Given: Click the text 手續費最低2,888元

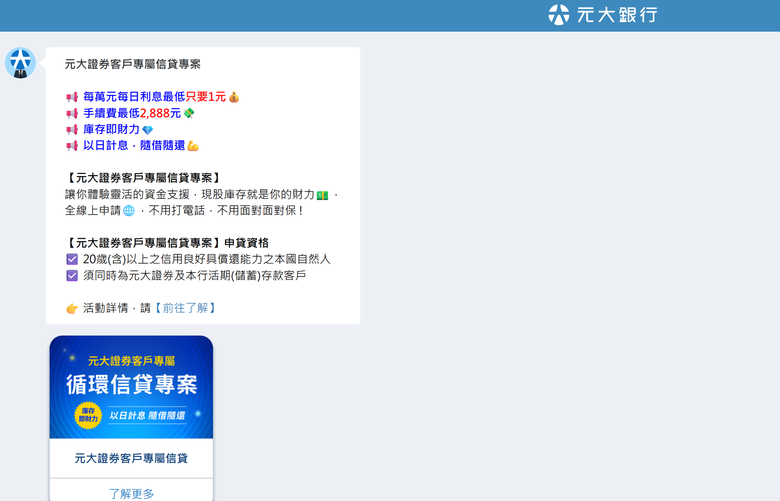Looking at the screenshot, I should click(x=132, y=113).
